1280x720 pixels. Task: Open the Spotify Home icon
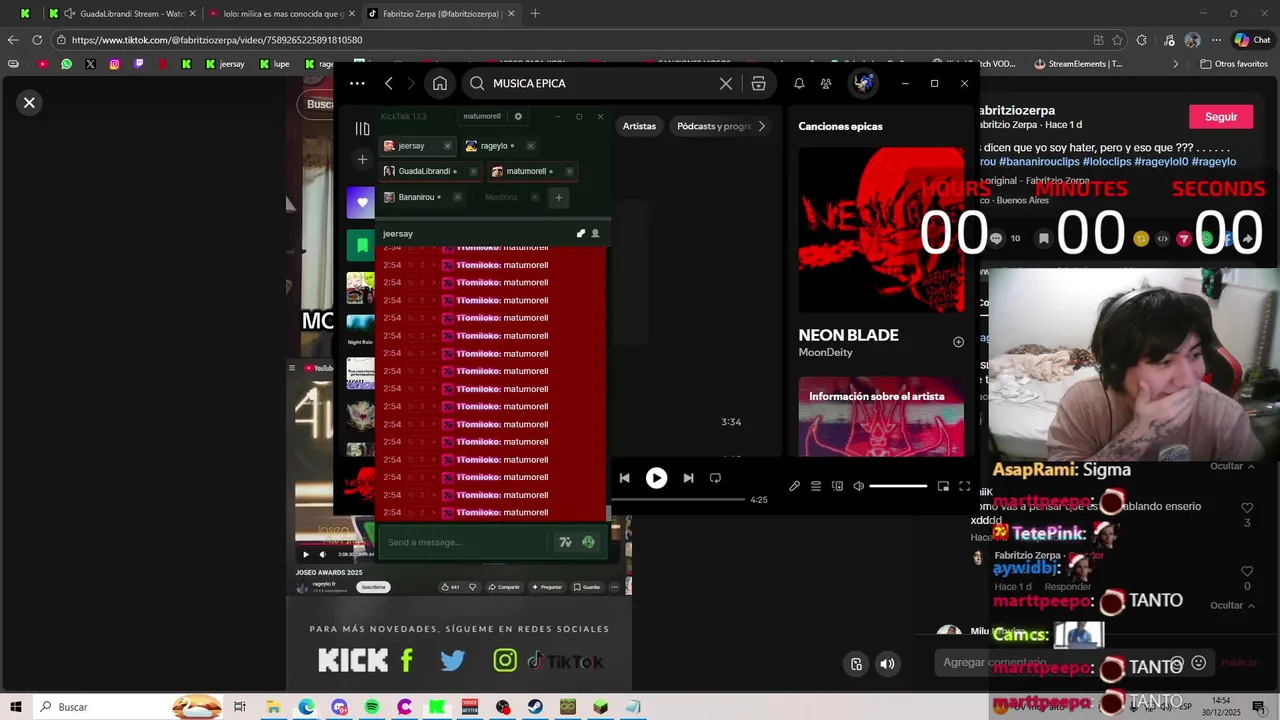(x=440, y=84)
